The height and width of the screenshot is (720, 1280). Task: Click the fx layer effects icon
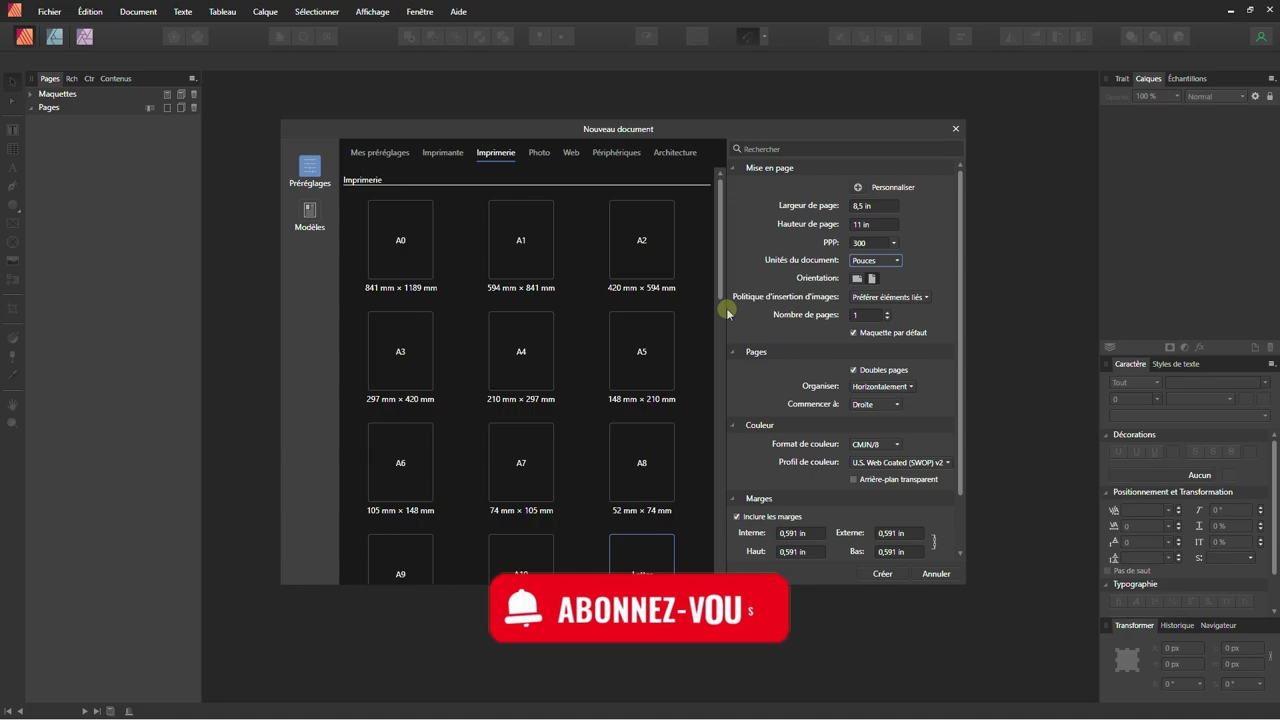click(x=1199, y=347)
